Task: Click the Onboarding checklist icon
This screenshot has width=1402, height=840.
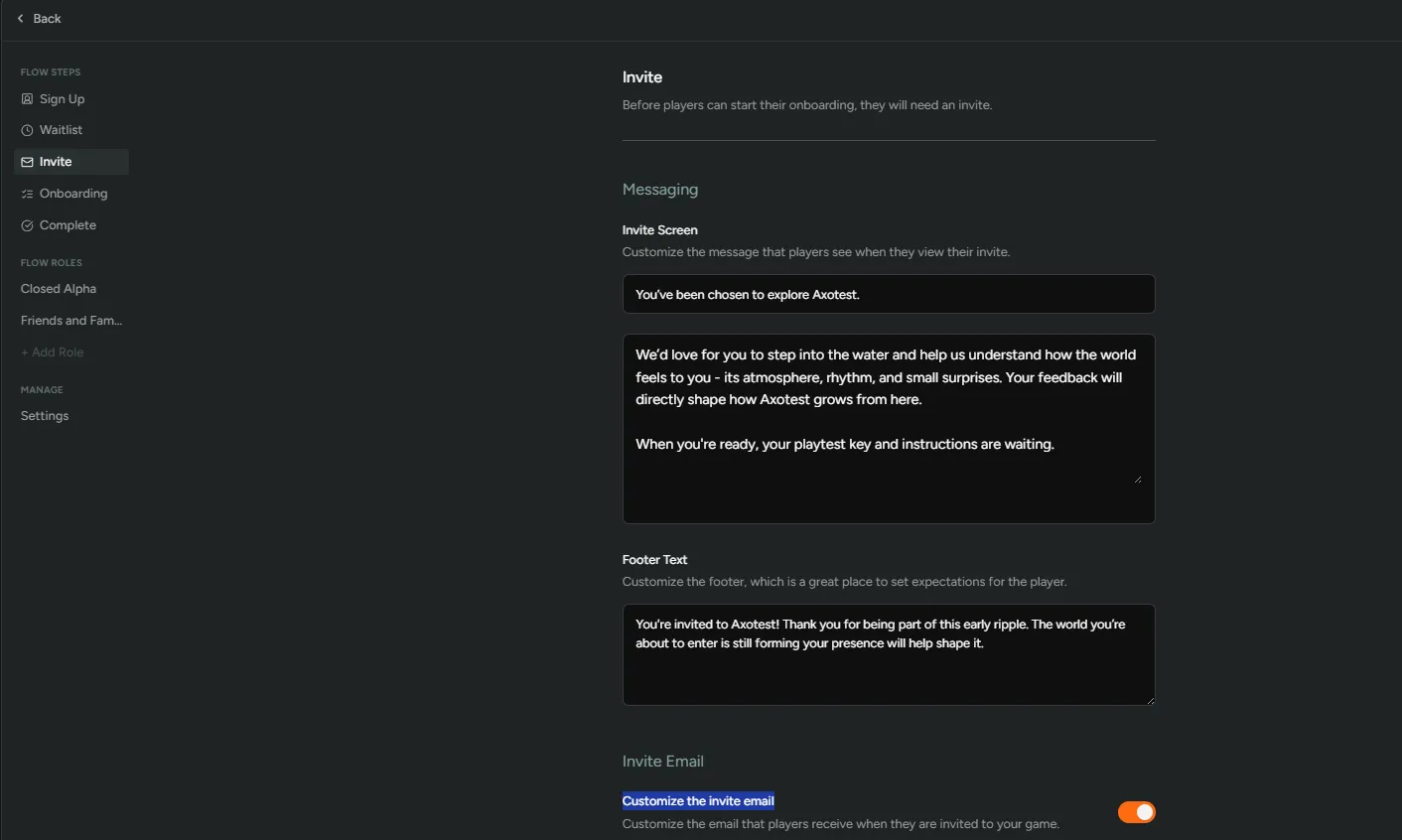Action: 26,193
